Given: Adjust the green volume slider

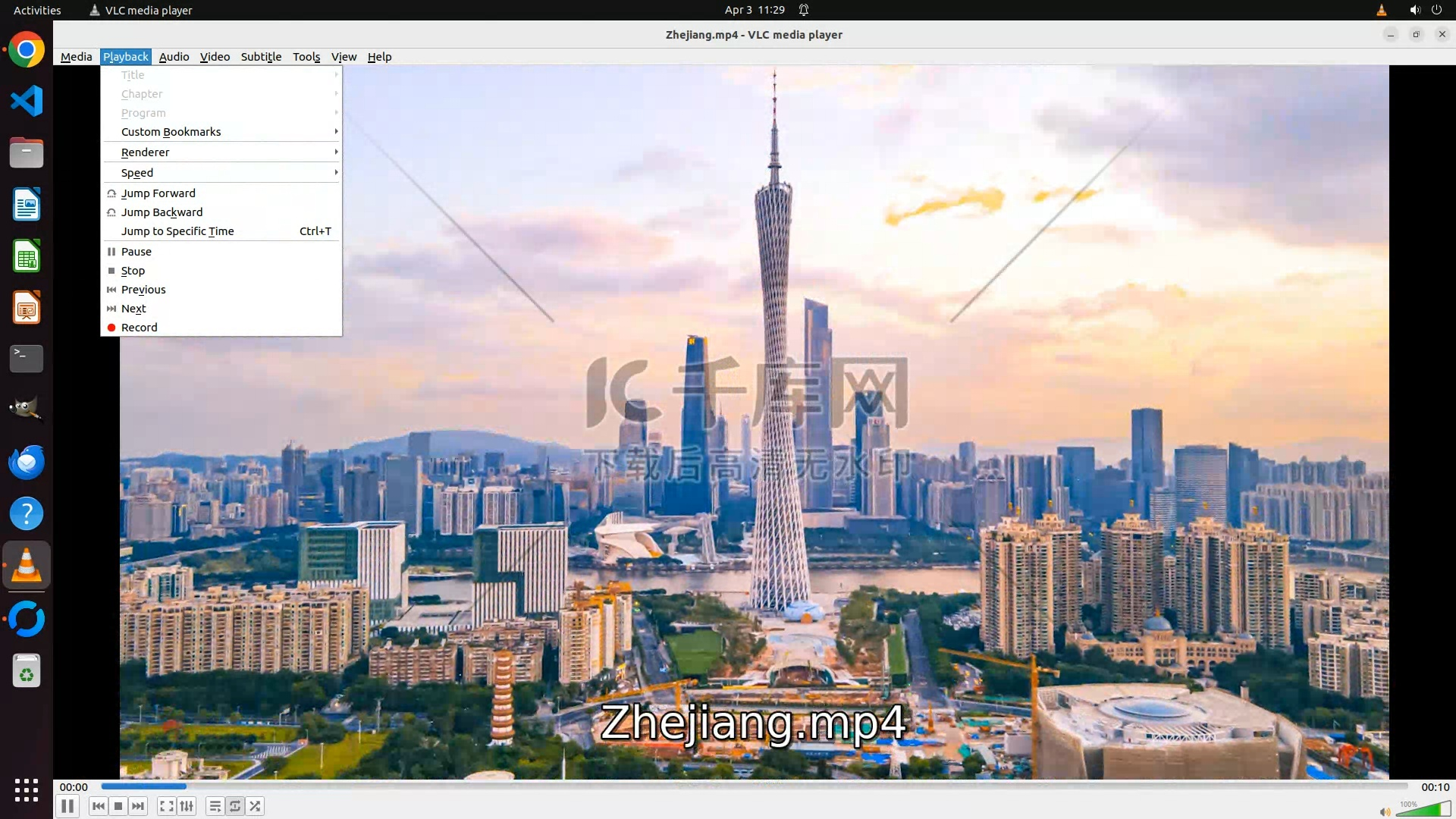Looking at the screenshot, I should tap(1423, 810).
